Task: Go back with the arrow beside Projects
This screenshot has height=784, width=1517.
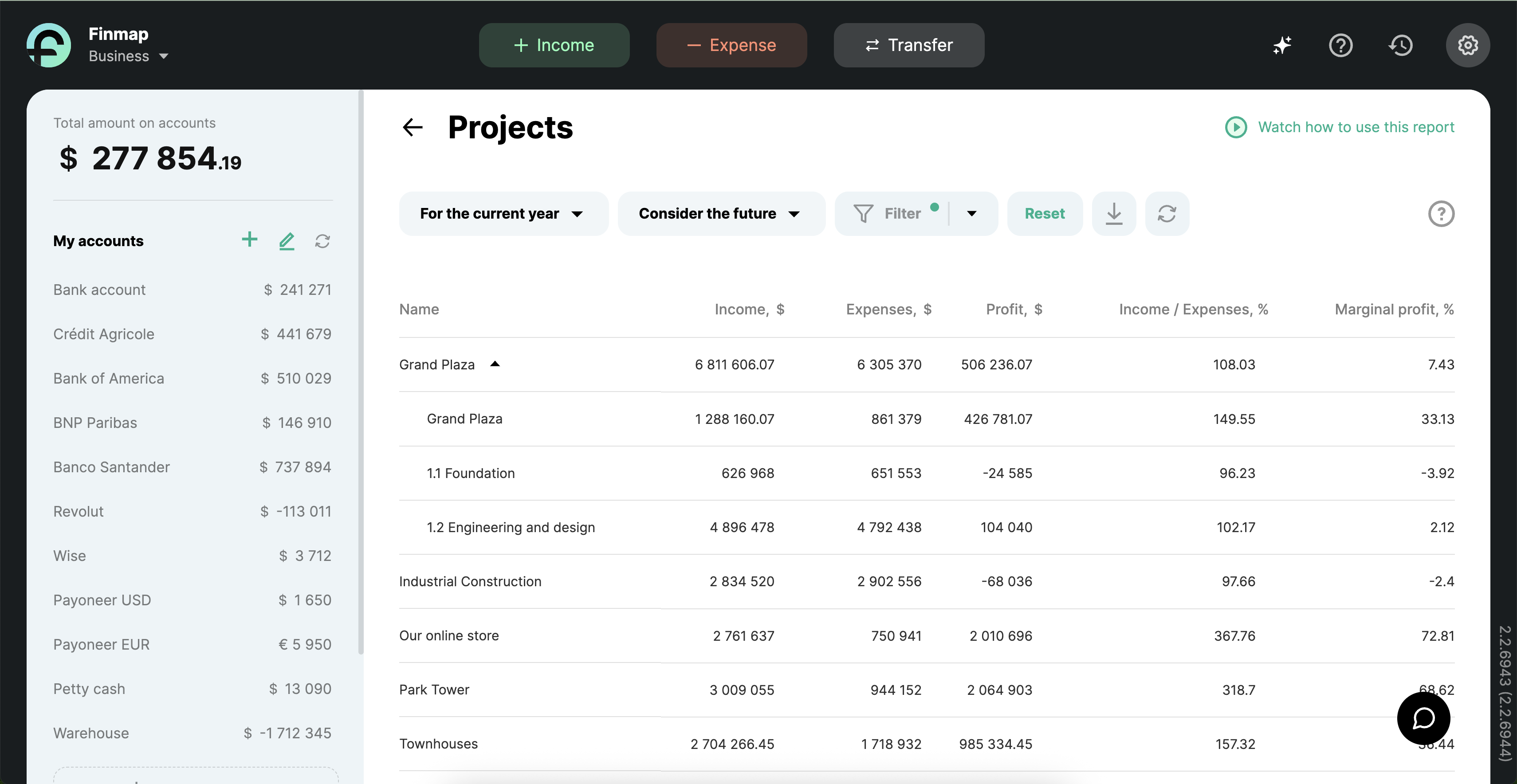Action: tap(413, 127)
